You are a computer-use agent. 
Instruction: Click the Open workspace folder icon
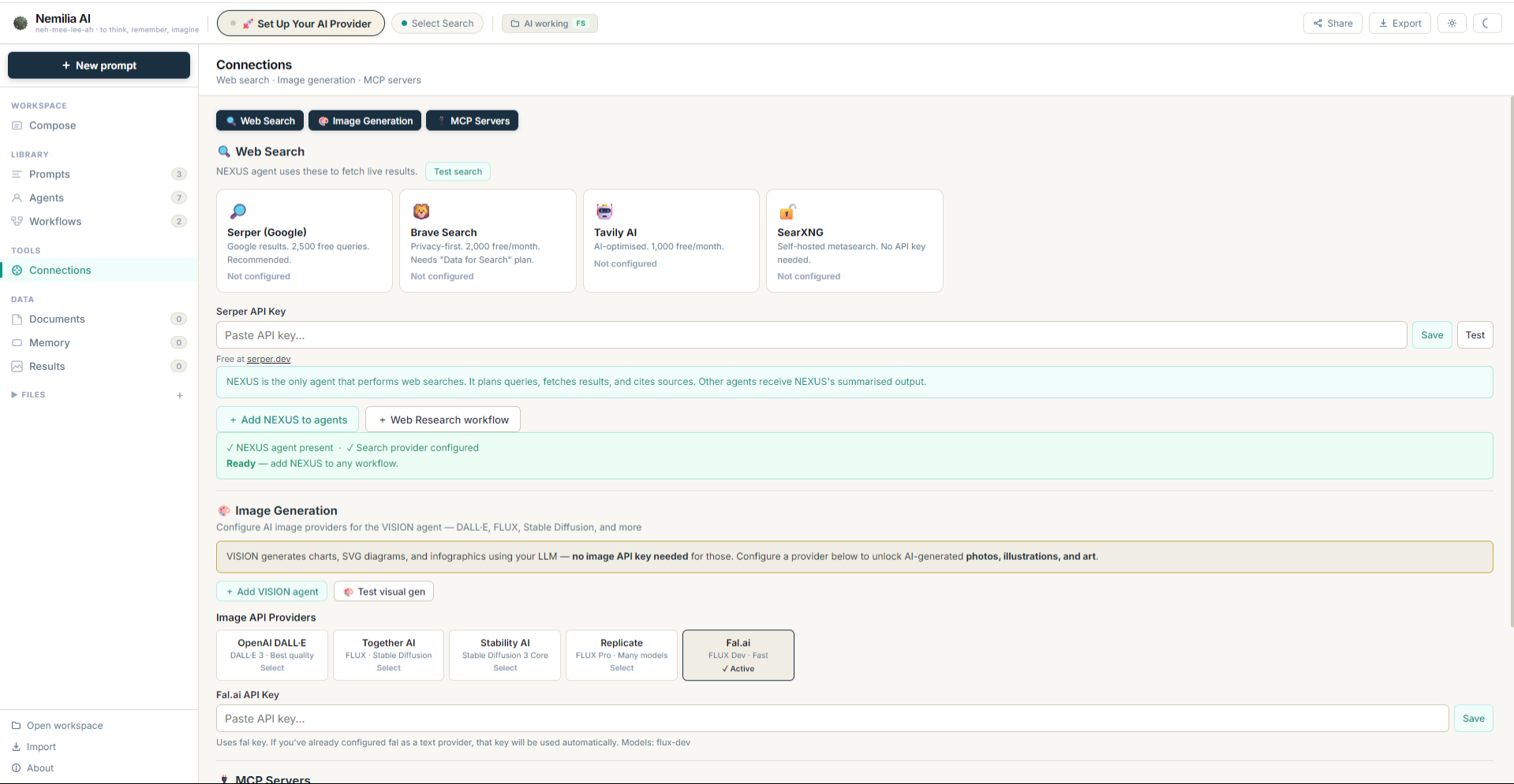click(16, 726)
